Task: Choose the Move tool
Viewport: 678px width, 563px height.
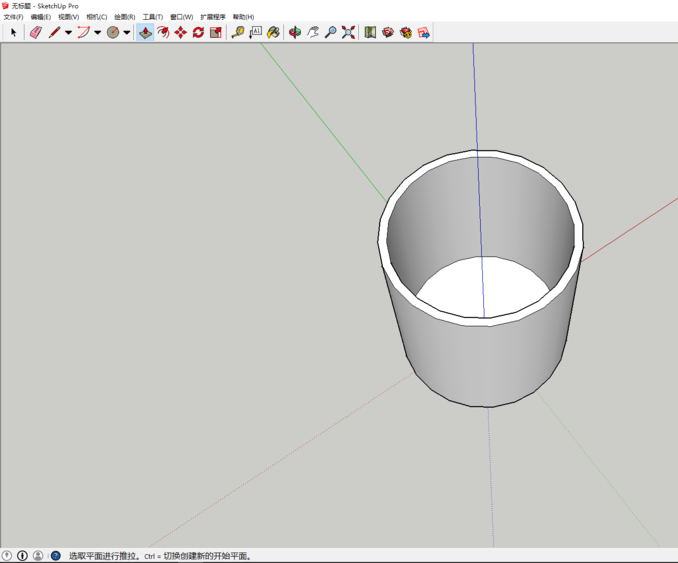Action: point(181,32)
